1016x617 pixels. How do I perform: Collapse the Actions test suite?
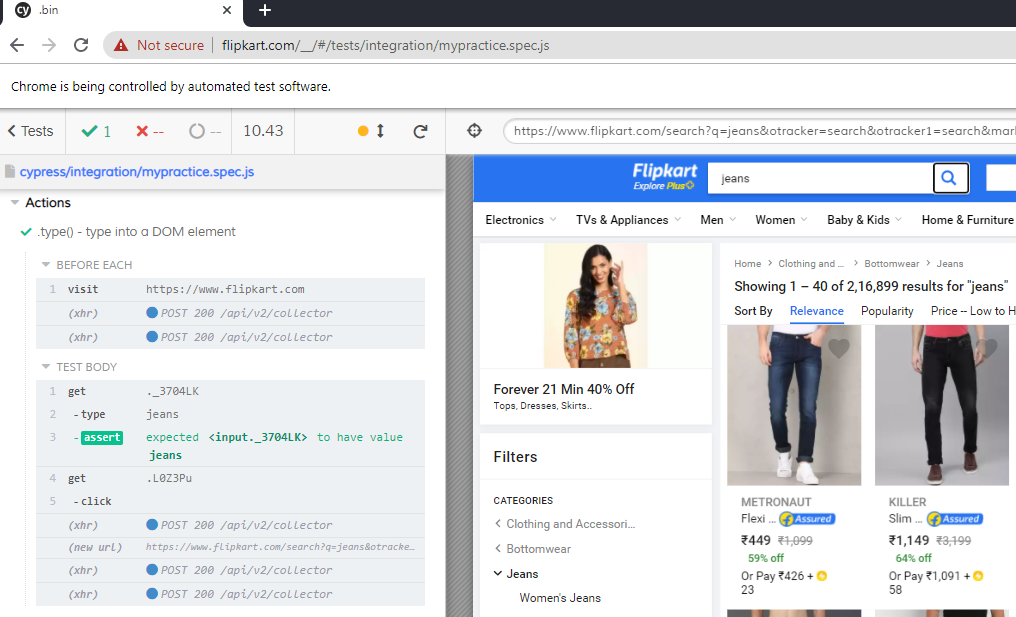tap(15, 203)
